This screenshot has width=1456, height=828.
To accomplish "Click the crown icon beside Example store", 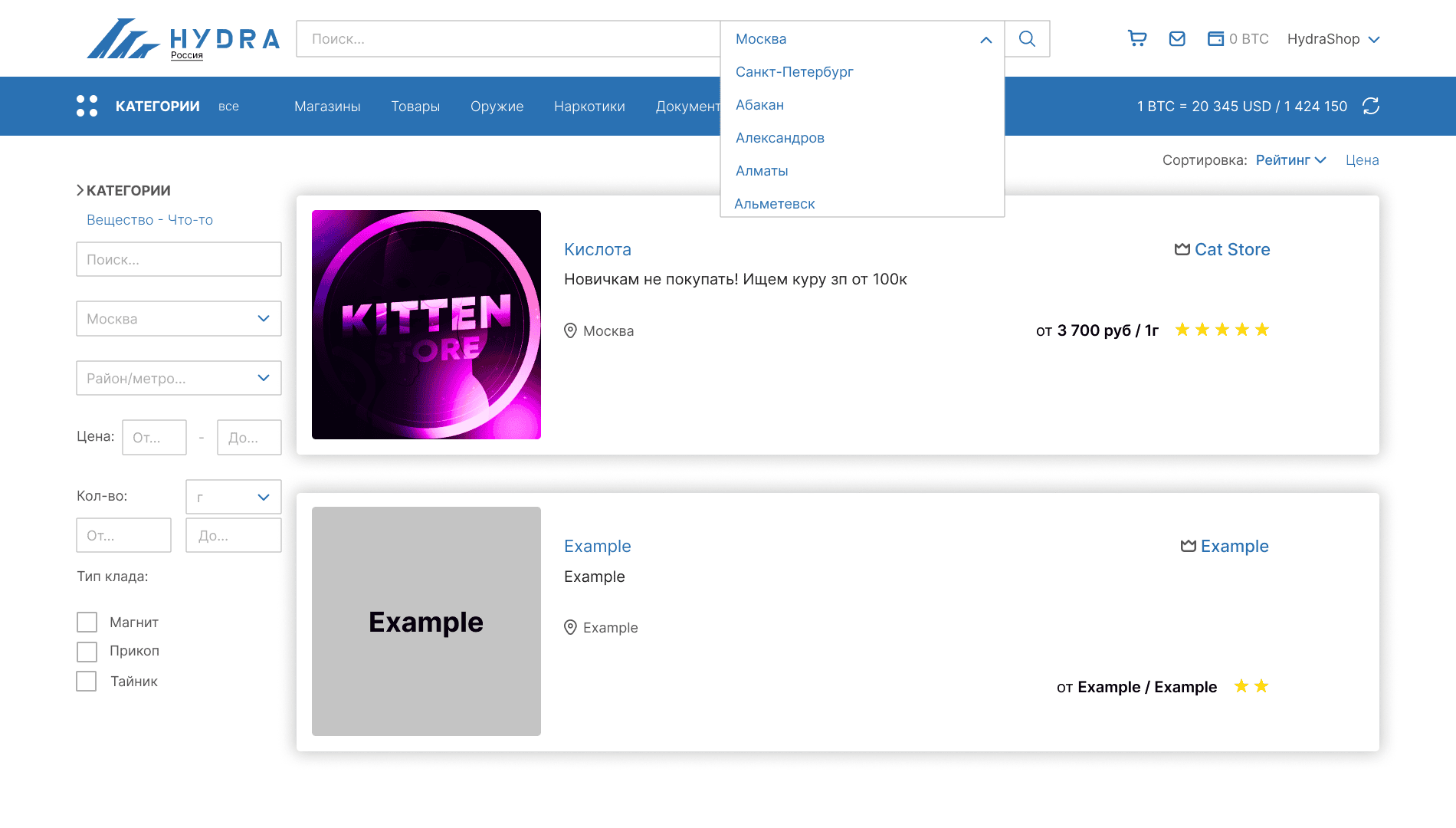I will 1189,546.
